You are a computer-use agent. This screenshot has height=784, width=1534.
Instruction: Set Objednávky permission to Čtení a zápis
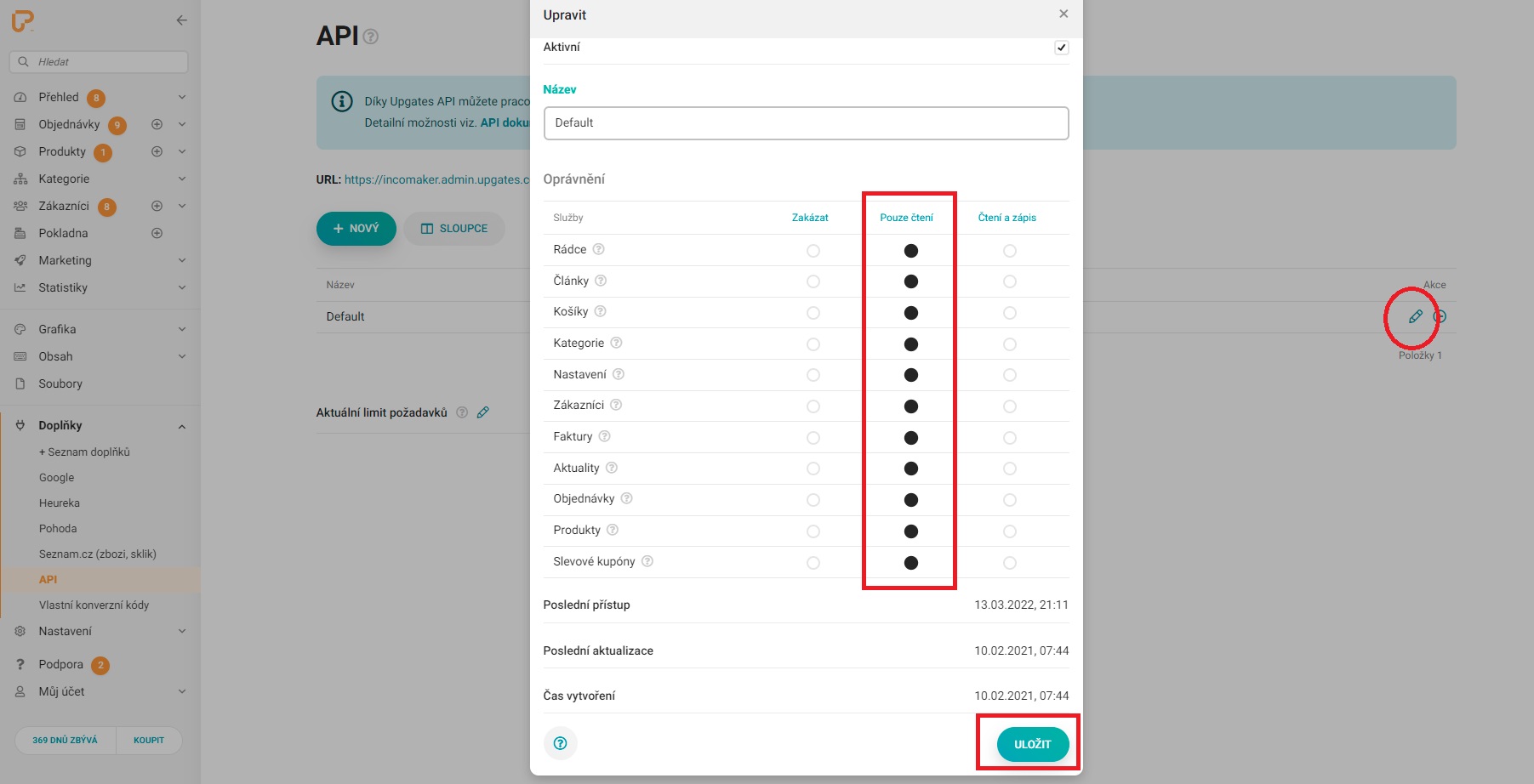1010,500
